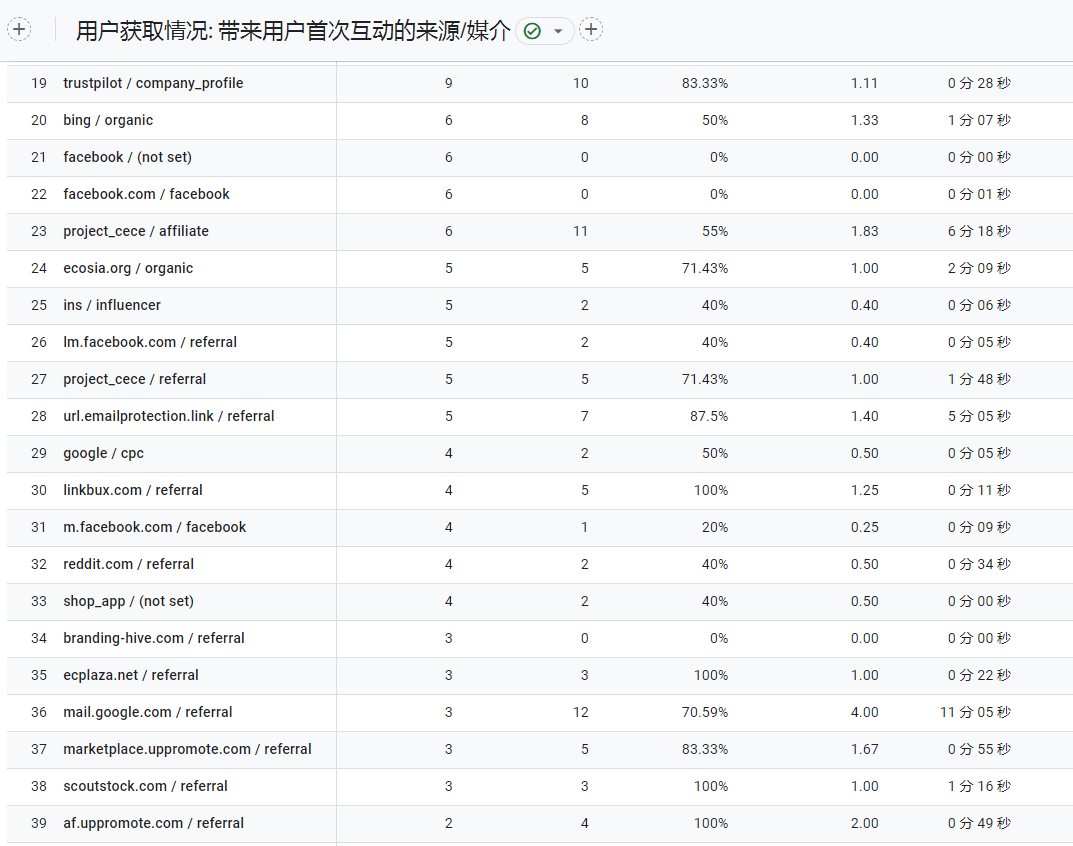Click value 4.00 in mail.google.com row

(864, 711)
